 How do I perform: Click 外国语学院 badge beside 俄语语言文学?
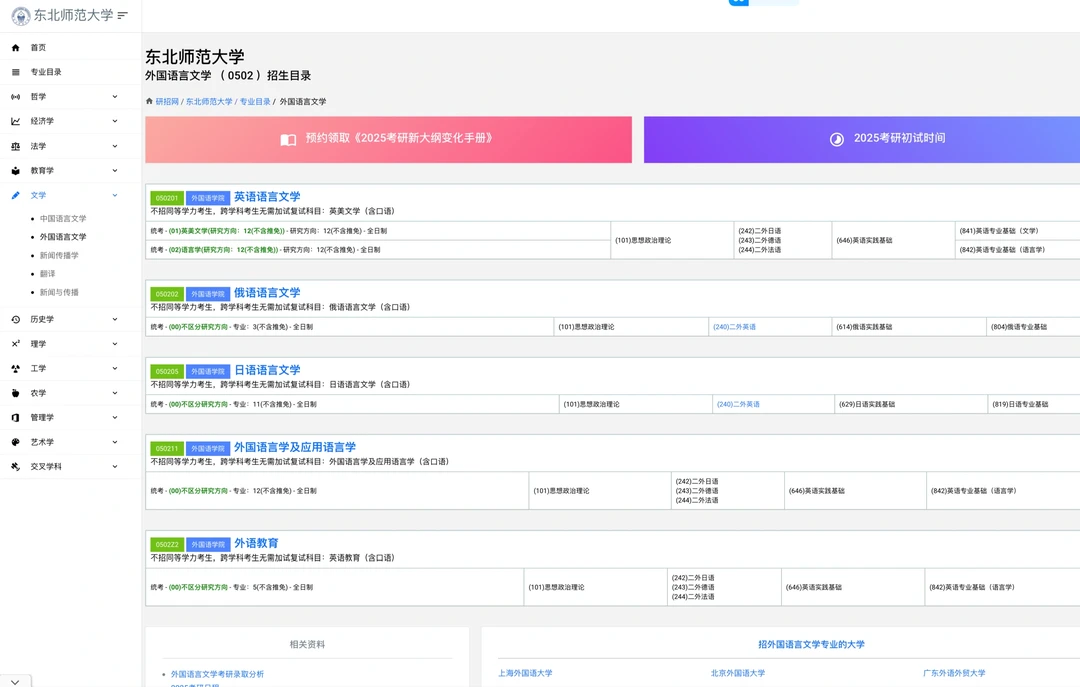pos(208,294)
